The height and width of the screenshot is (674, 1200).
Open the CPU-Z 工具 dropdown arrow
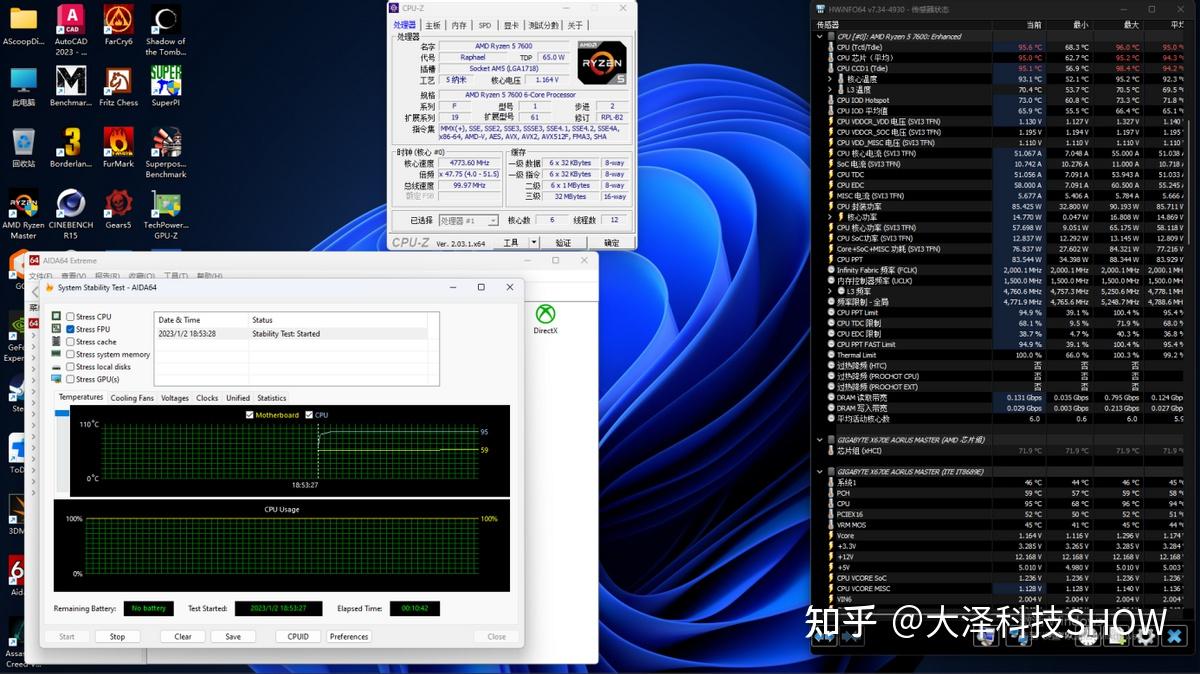pos(534,242)
